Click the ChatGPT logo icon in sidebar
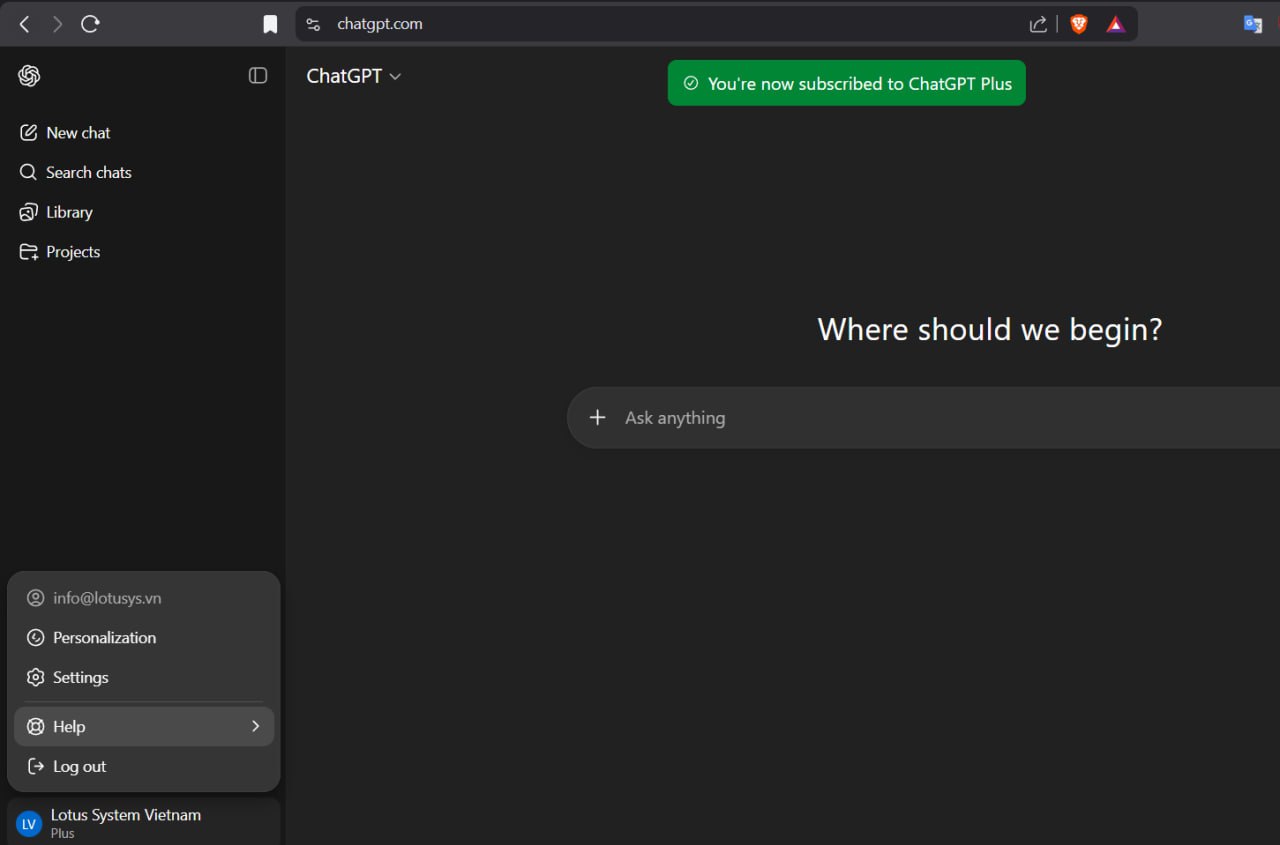This screenshot has width=1280, height=845. (29, 76)
